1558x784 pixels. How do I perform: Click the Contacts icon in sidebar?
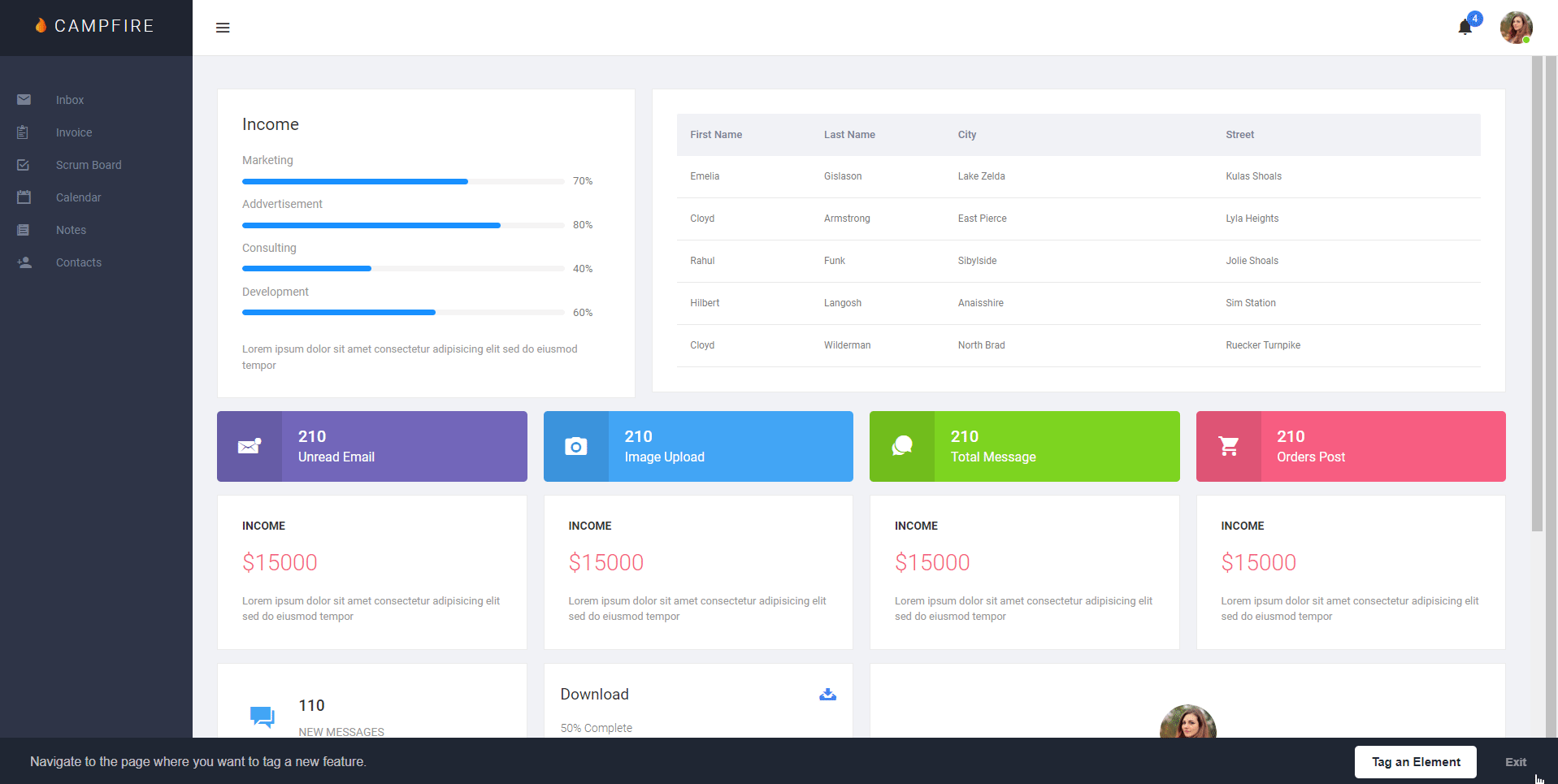[24, 262]
